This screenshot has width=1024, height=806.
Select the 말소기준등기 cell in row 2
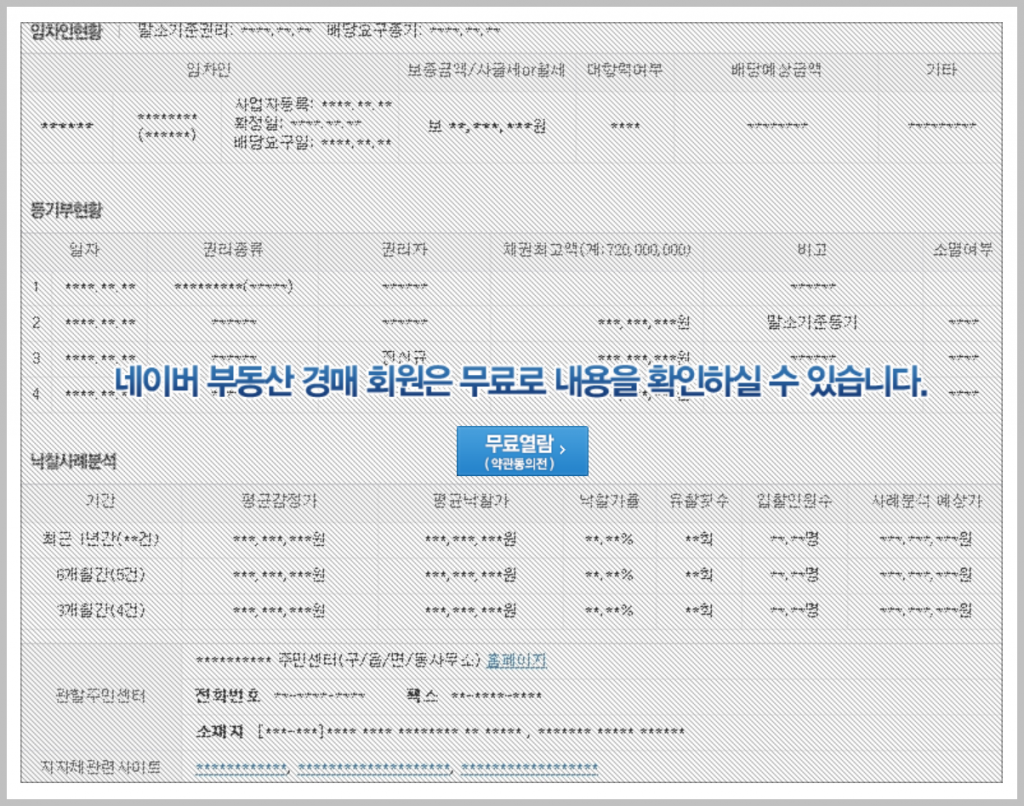coord(812,322)
